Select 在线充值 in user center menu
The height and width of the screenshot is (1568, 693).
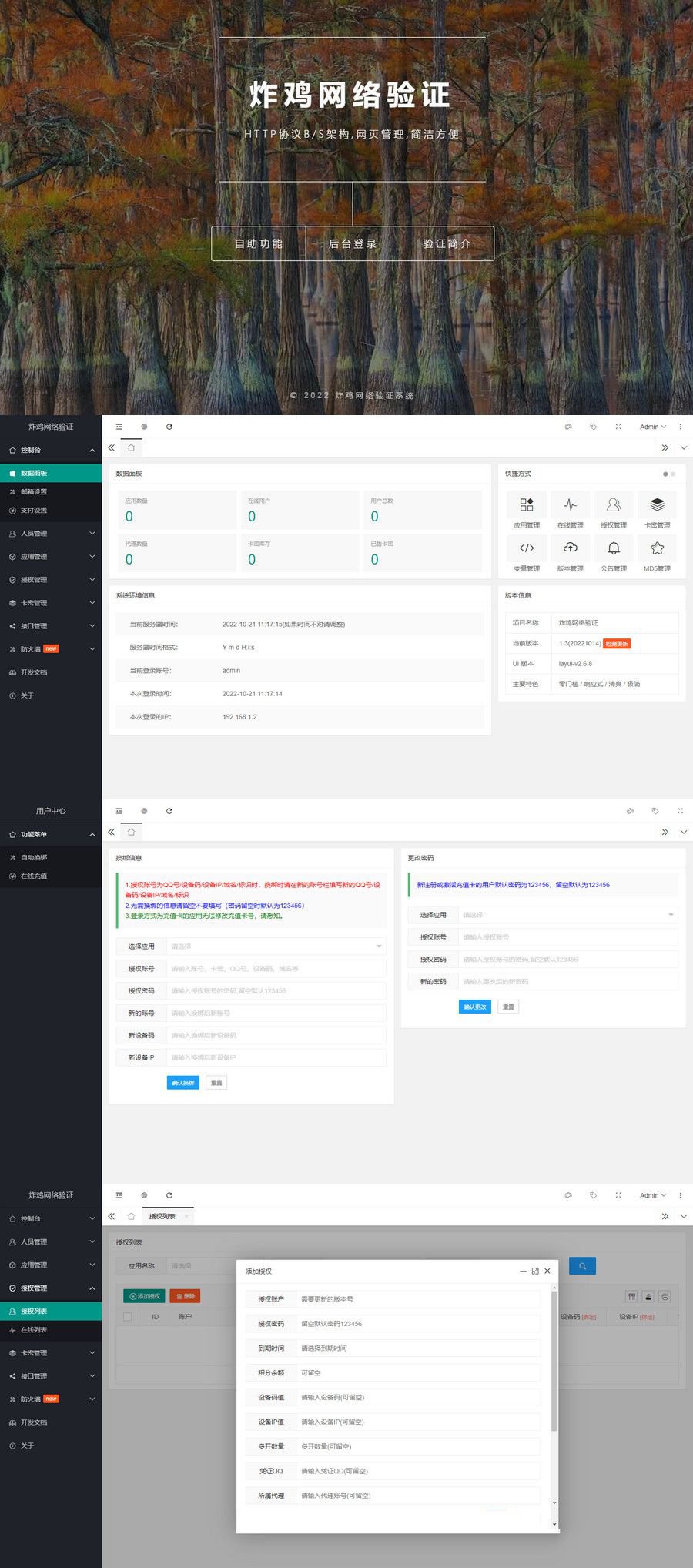(34, 876)
